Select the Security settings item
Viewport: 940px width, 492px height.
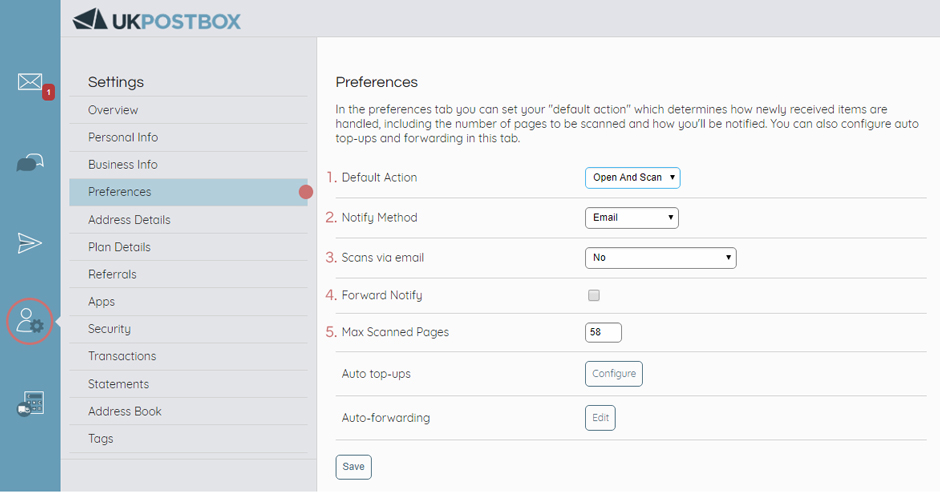click(x=109, y=329)
